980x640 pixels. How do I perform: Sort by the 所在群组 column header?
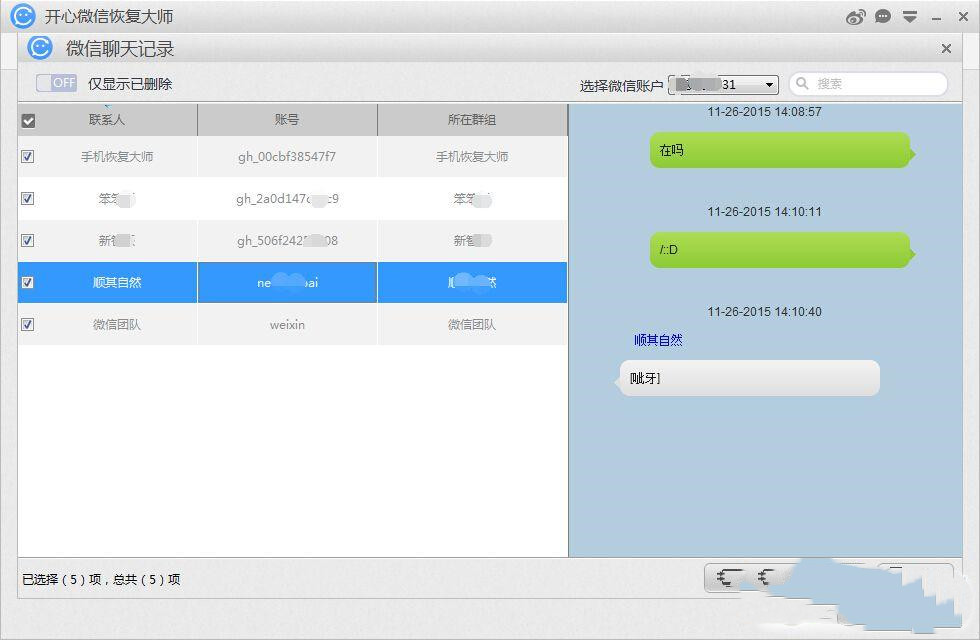(472, 119)
